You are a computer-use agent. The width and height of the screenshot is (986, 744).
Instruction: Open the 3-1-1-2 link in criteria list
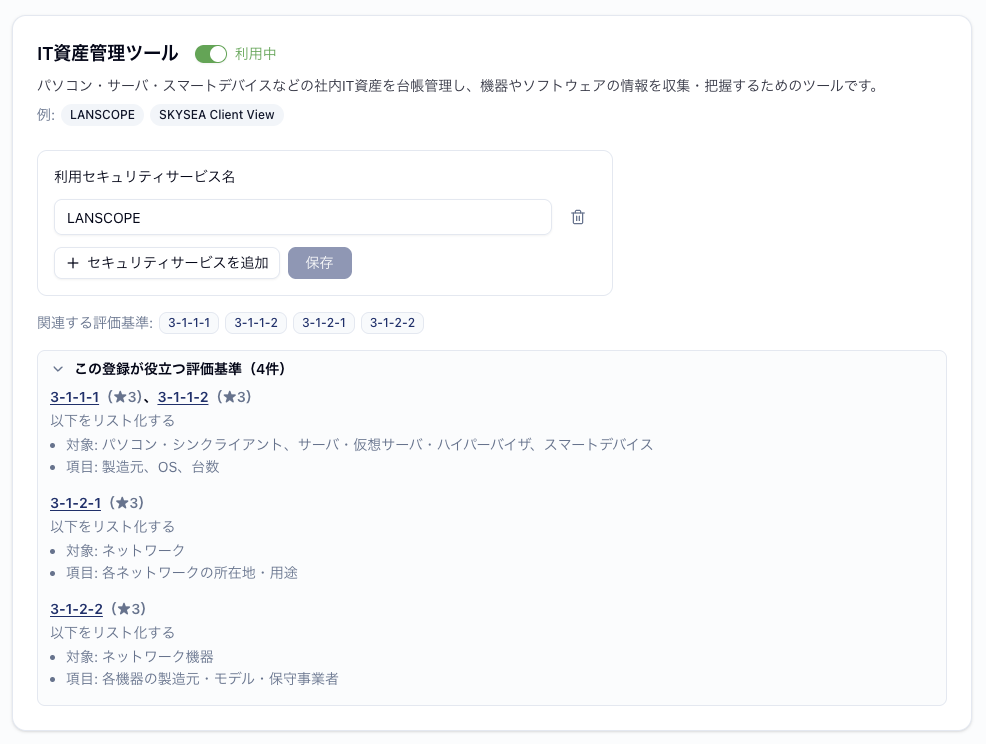(x=182, y=397)
